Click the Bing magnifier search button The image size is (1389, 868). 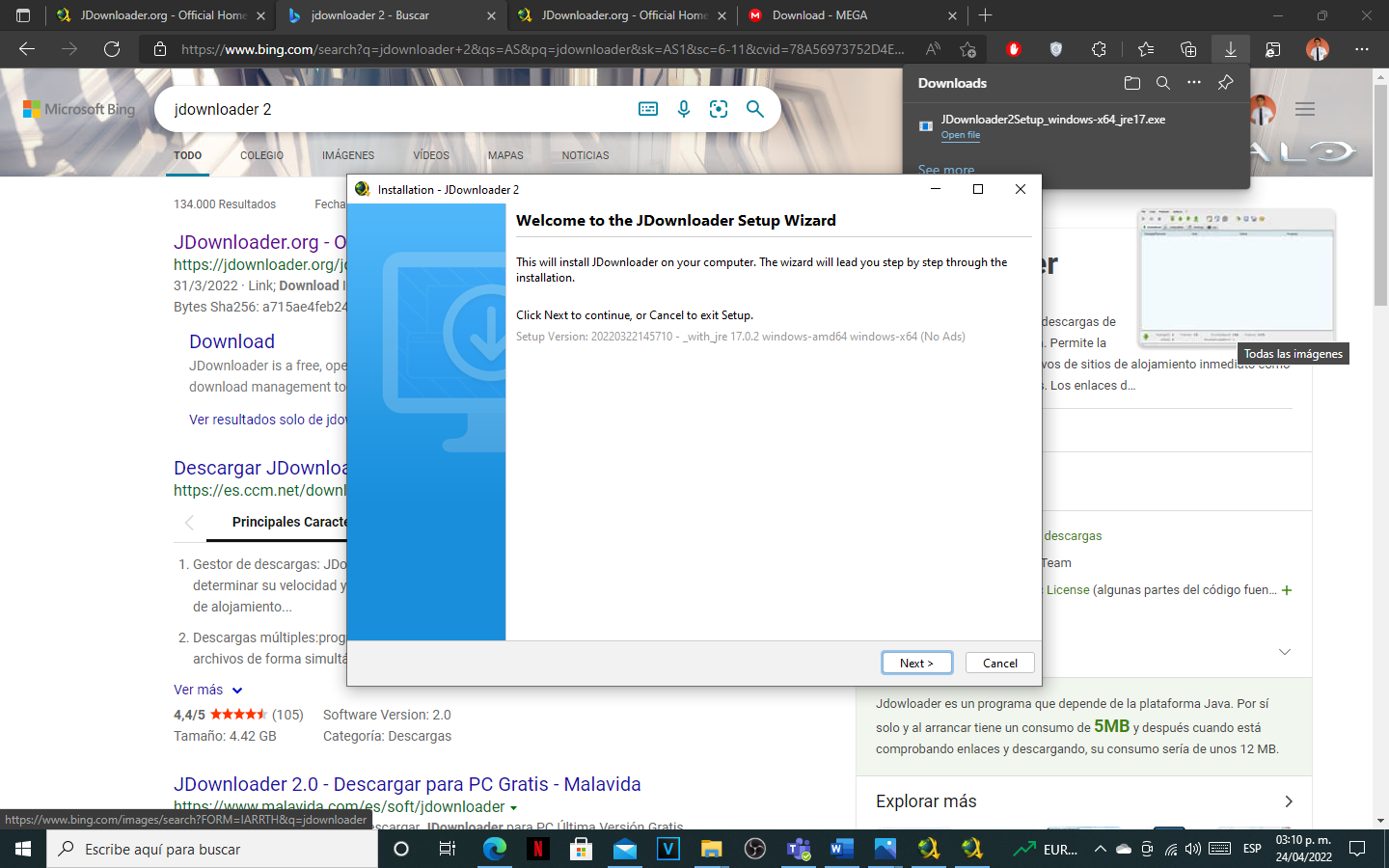pos(755,109)
